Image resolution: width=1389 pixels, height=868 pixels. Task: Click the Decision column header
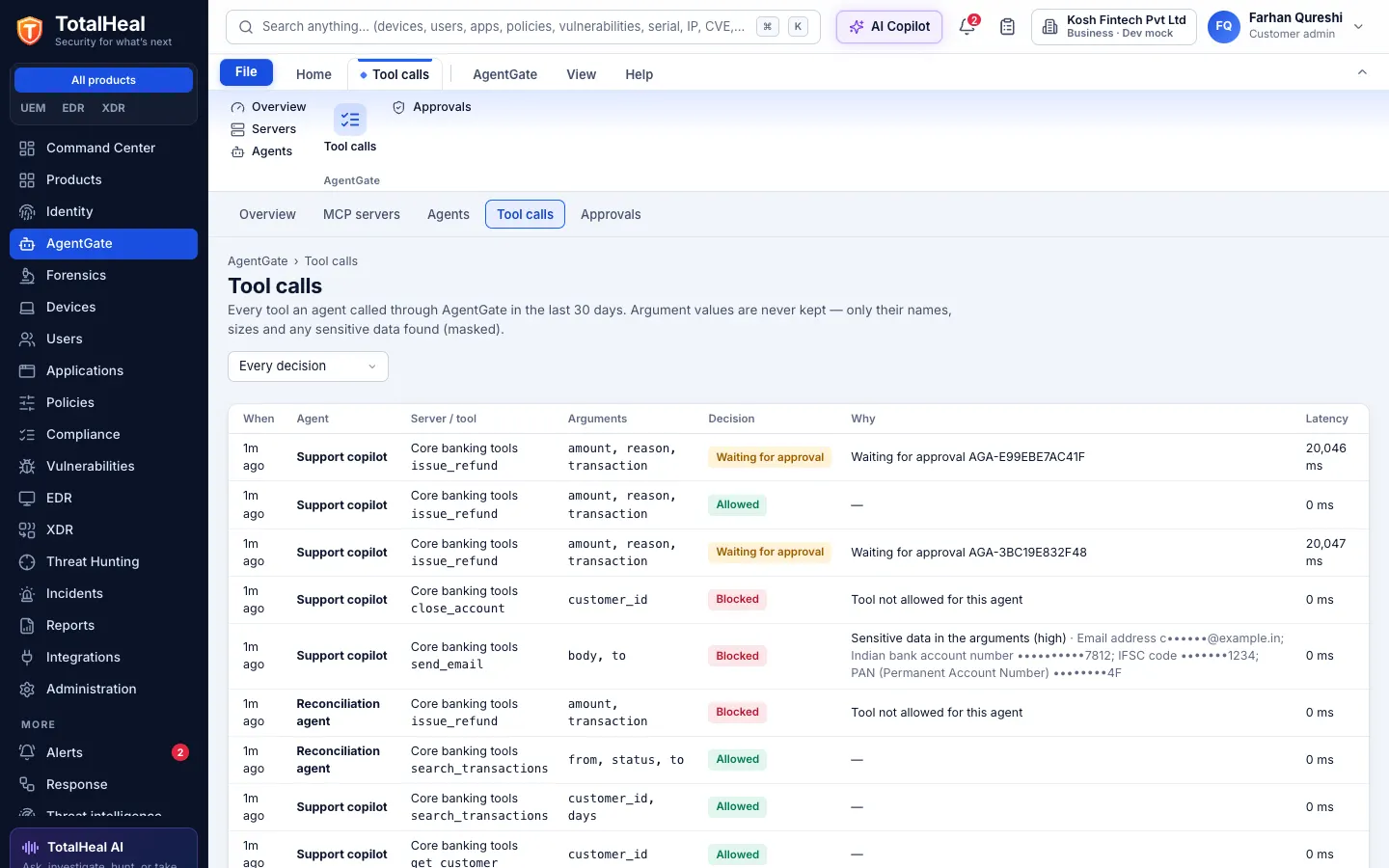tap(731, 419)
